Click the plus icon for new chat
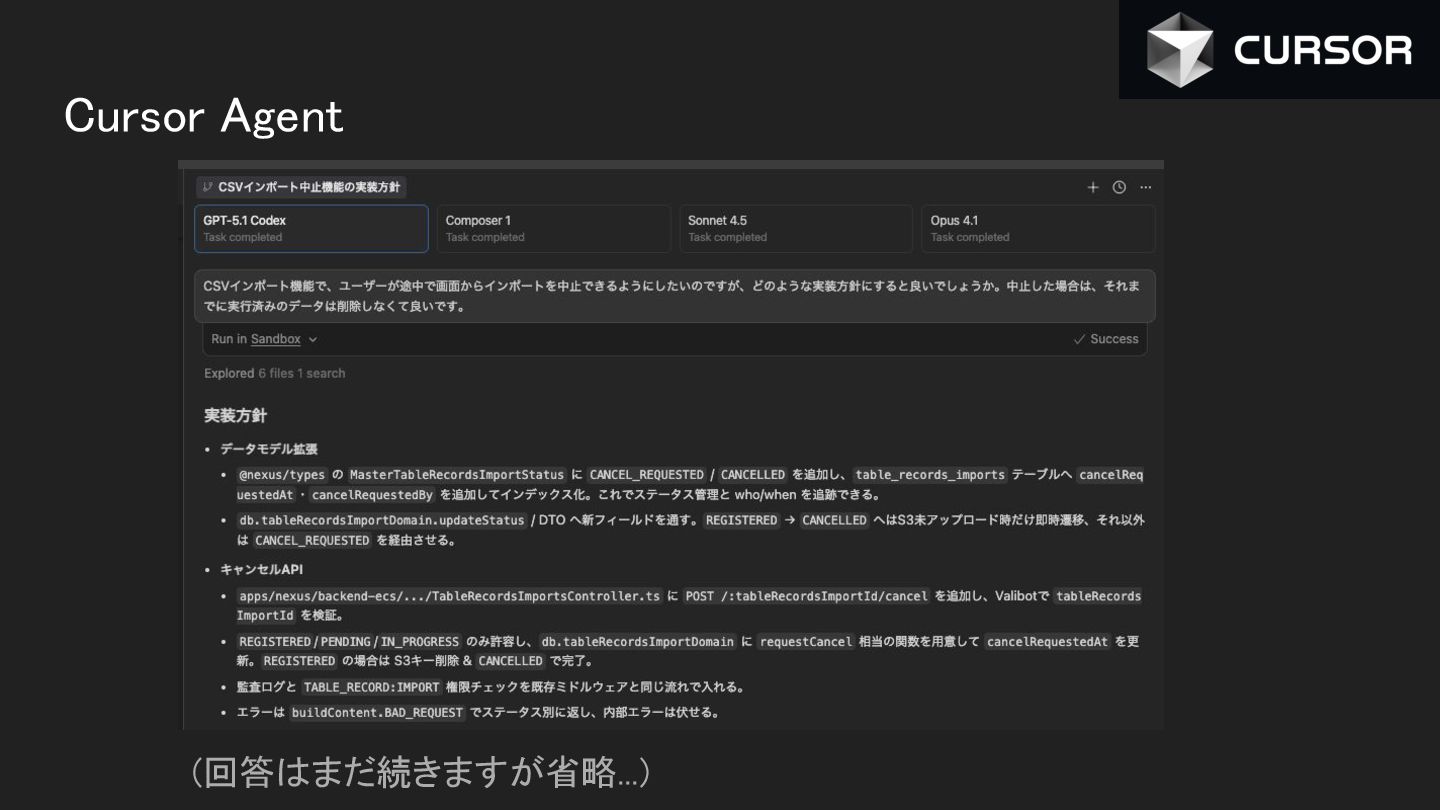Image resolution: width=1440 pixels, height=810 pixels. [x=1093, y=187]
